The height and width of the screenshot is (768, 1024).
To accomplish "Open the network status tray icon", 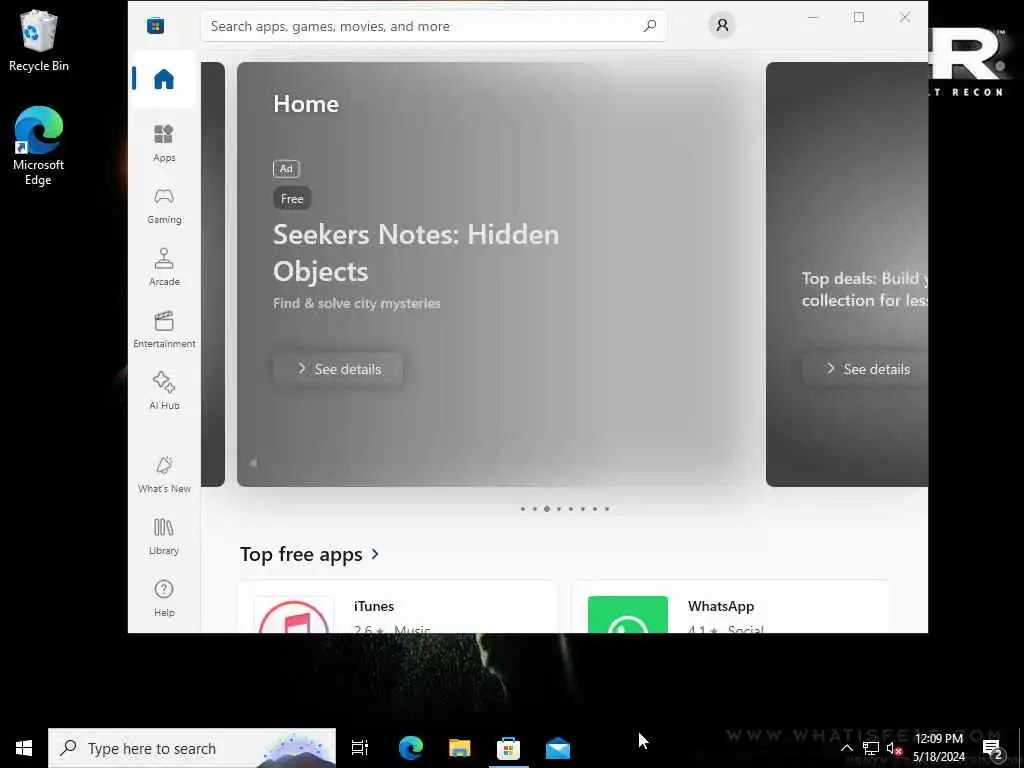I will pos(871,748).
